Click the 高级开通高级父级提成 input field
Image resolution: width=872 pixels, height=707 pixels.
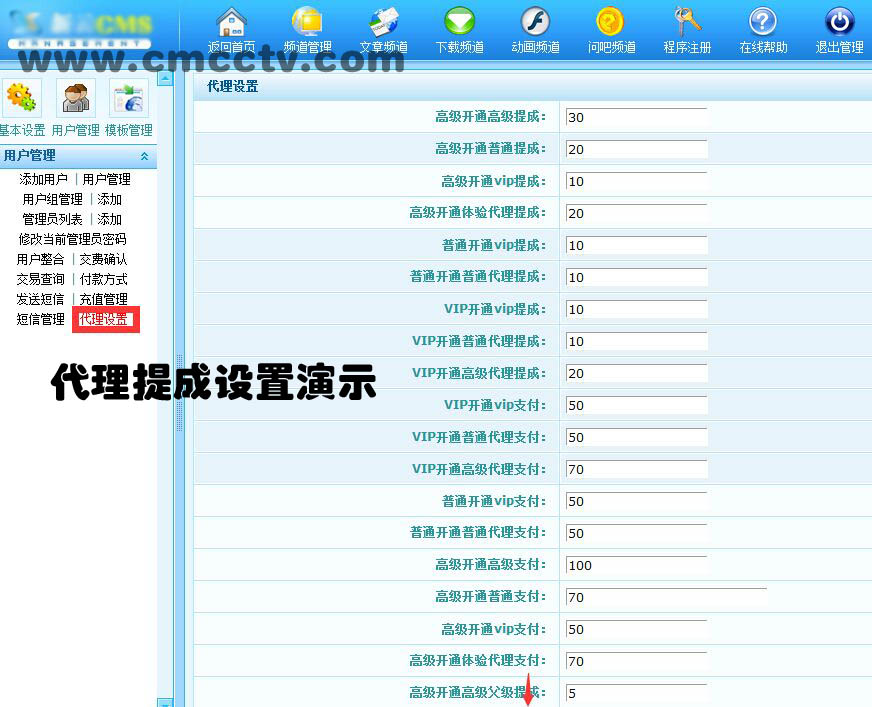tap(636, 693)
